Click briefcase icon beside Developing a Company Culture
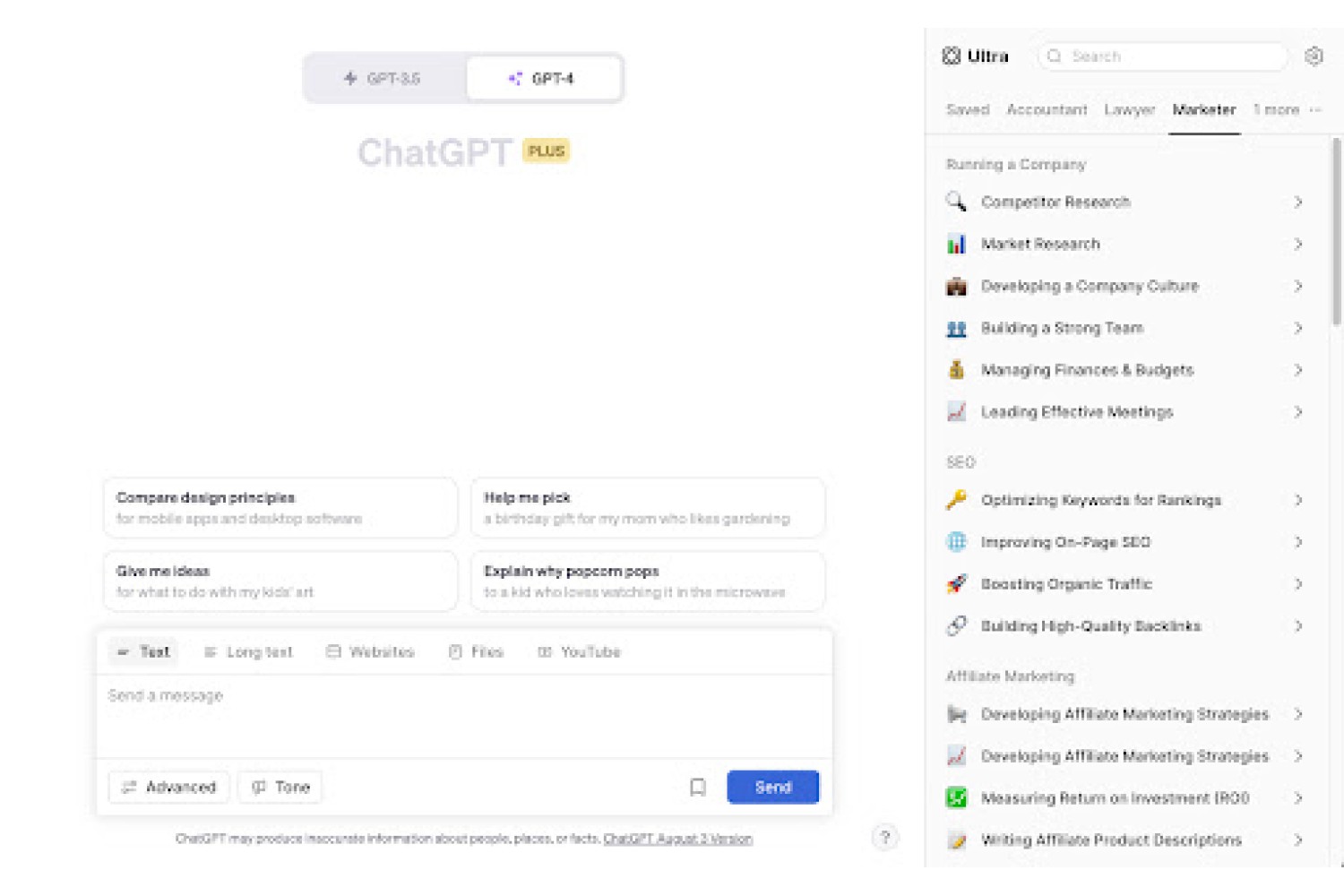 click(x=957, y=286)
